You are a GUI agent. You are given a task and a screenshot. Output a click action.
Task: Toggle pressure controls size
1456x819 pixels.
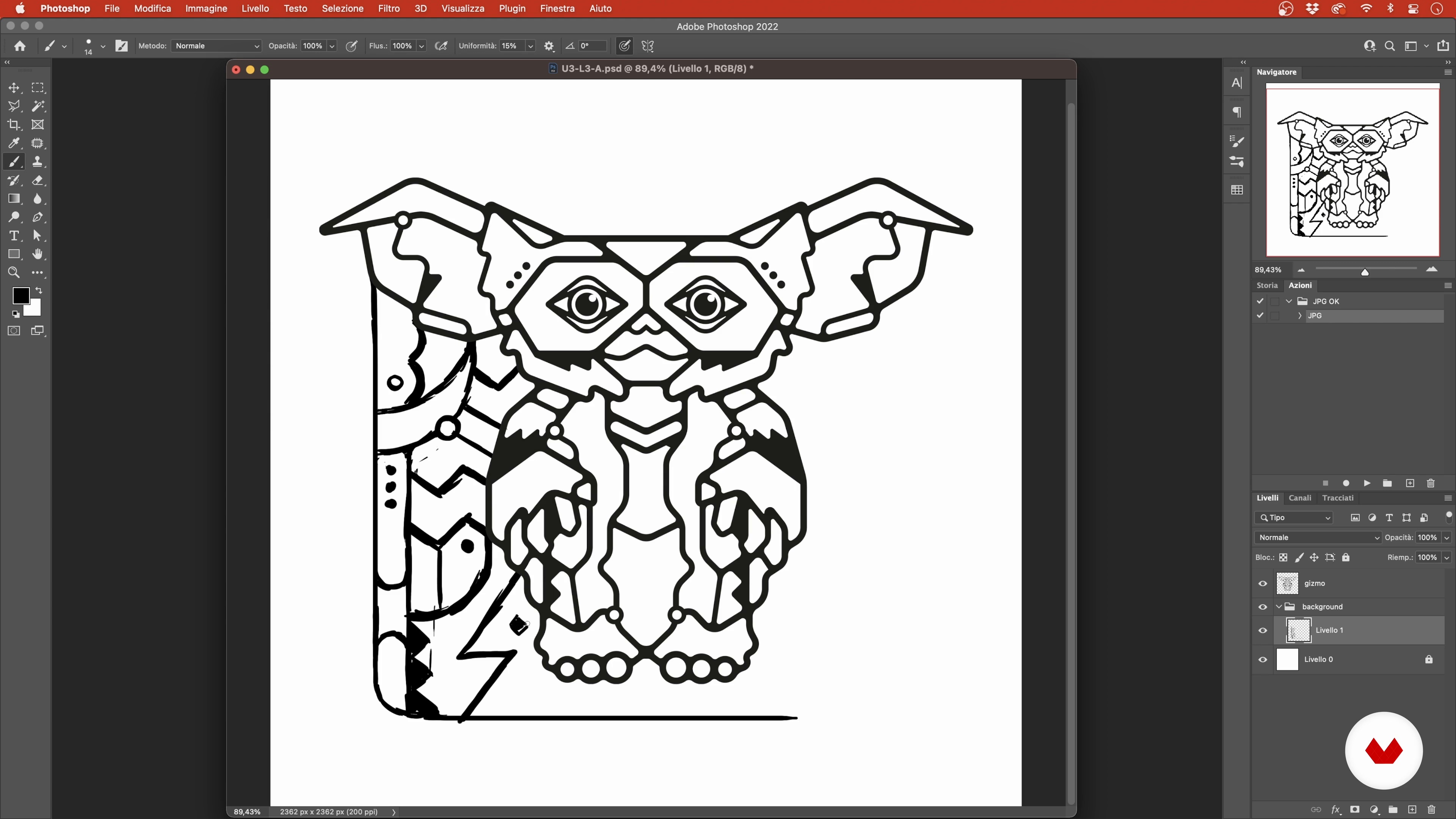[624, 46]
